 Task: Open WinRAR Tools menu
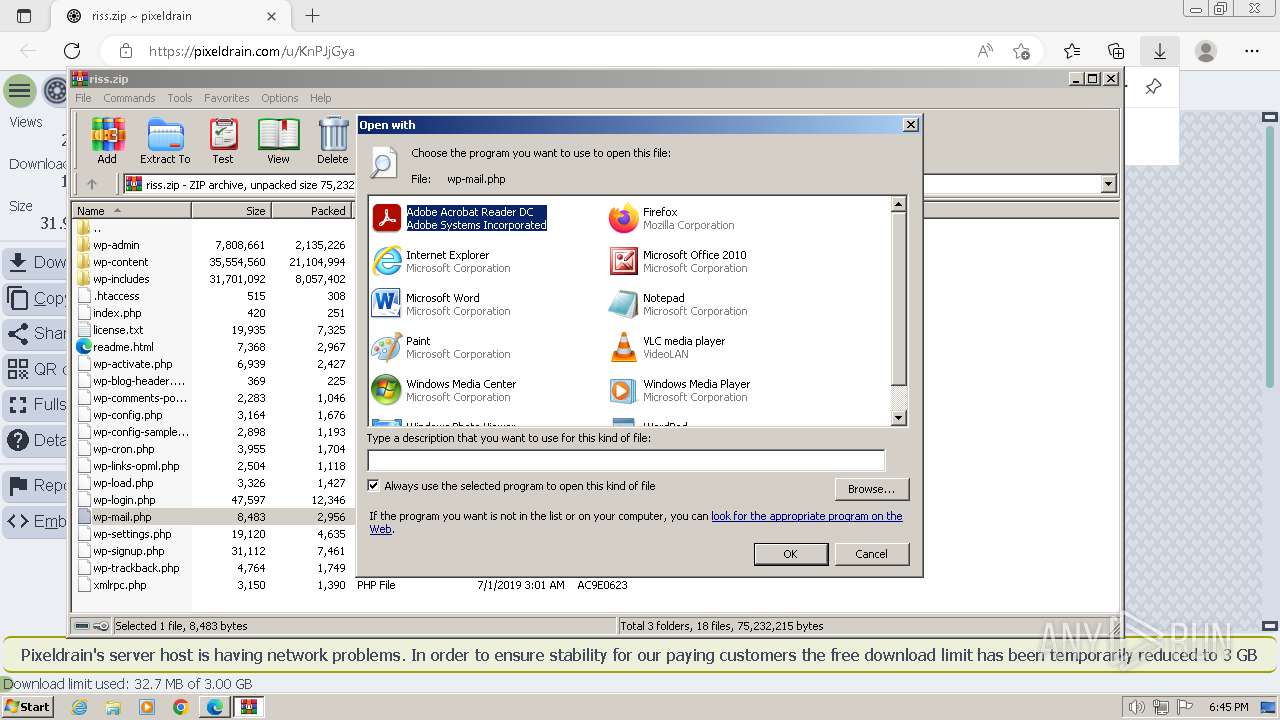coord(180,98)
